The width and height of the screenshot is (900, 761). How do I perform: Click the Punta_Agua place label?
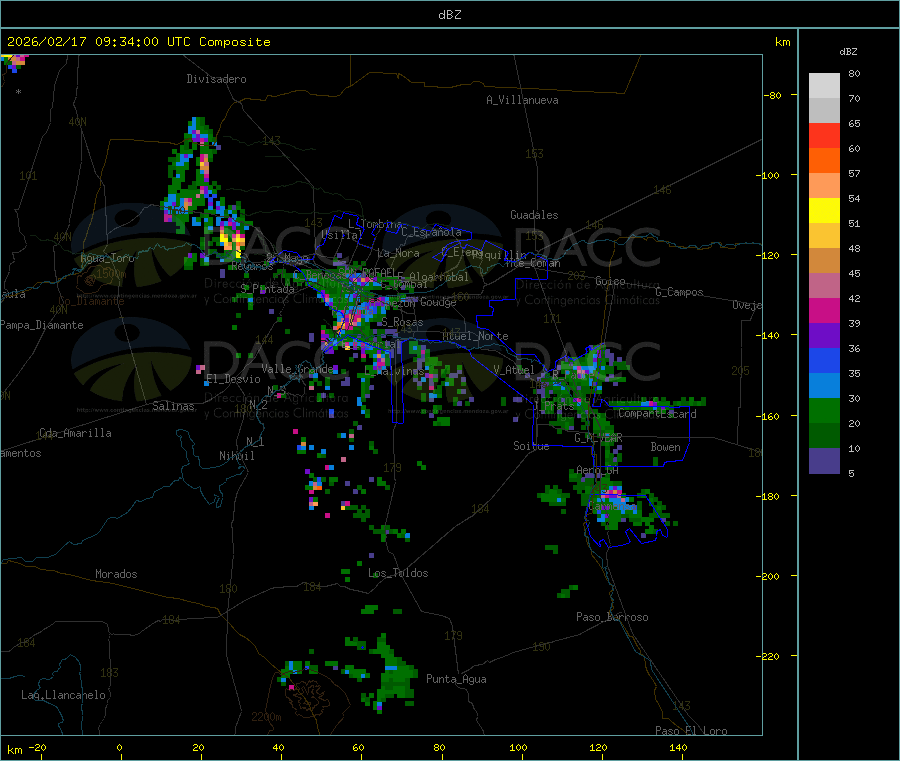point(456,679)
